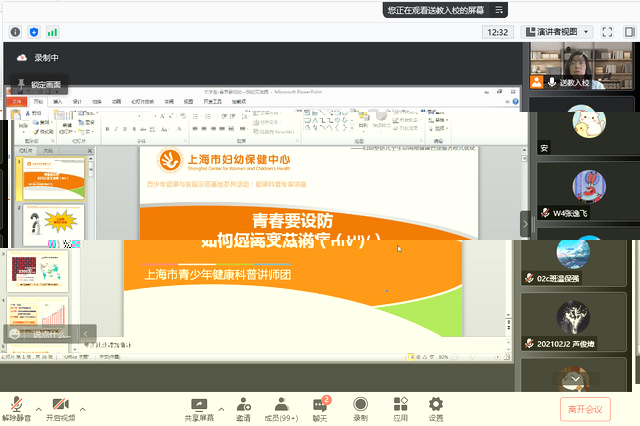Click the slide title 青春要设防
This screenshot has height=426, width=640.
pyautogui.click(x=292, y=221)
